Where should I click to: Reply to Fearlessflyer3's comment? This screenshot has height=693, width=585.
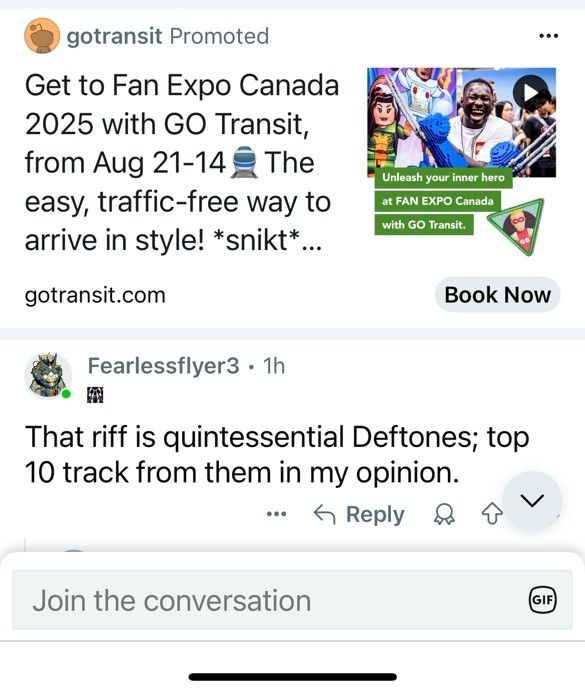pyautogui.click(x=359, y=514)
